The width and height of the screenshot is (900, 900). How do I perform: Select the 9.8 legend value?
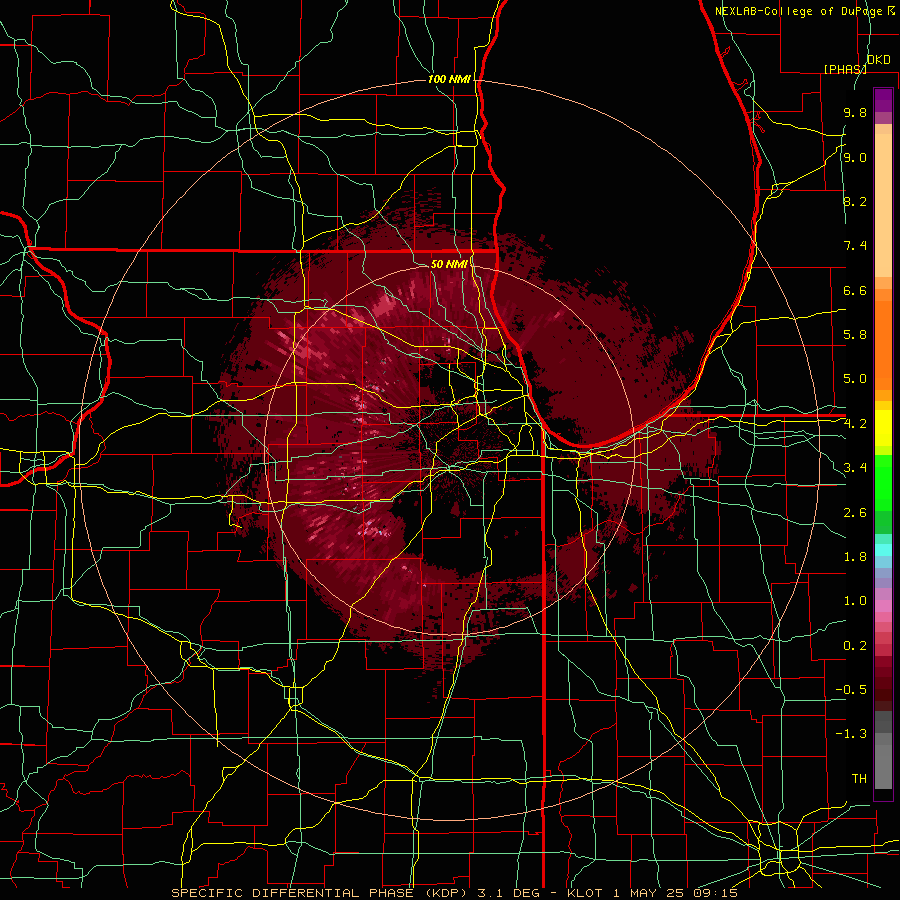(x=855, y=113)
